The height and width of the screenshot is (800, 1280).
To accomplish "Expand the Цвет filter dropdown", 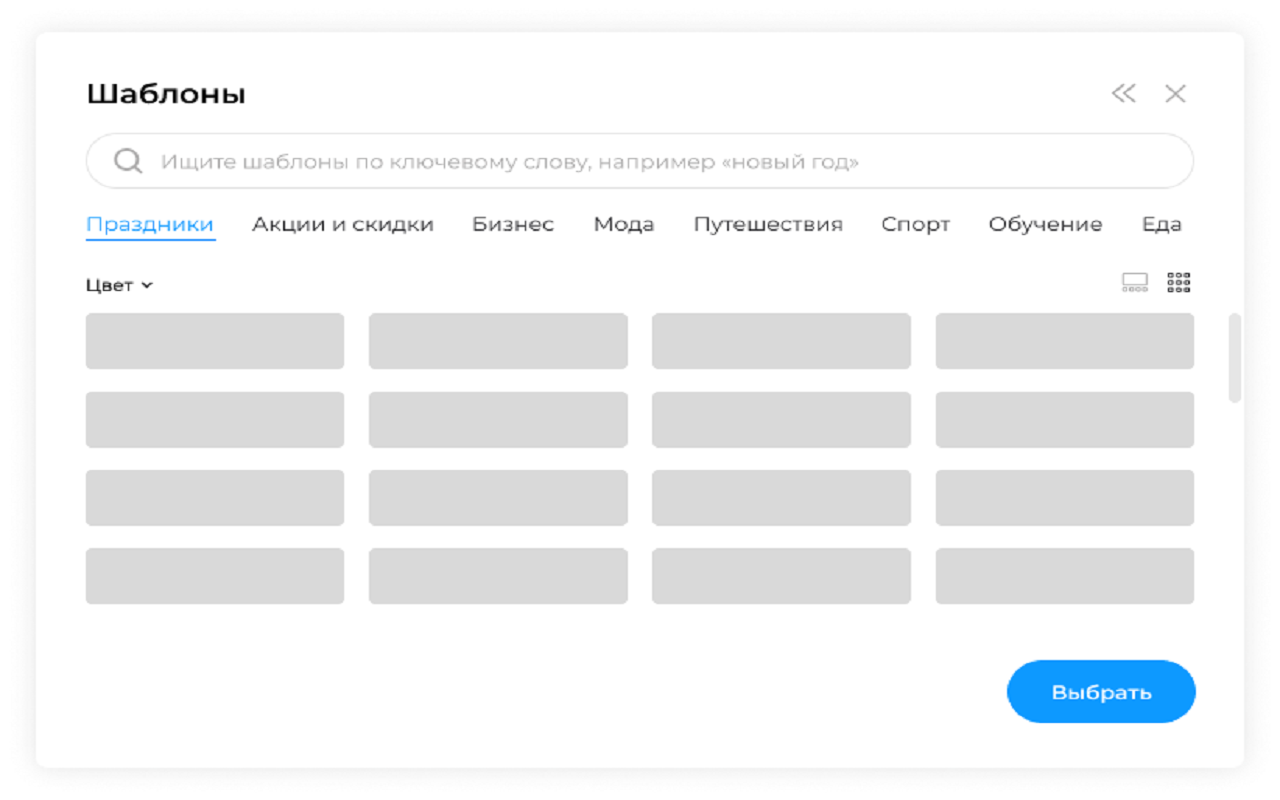I will 119,285.
